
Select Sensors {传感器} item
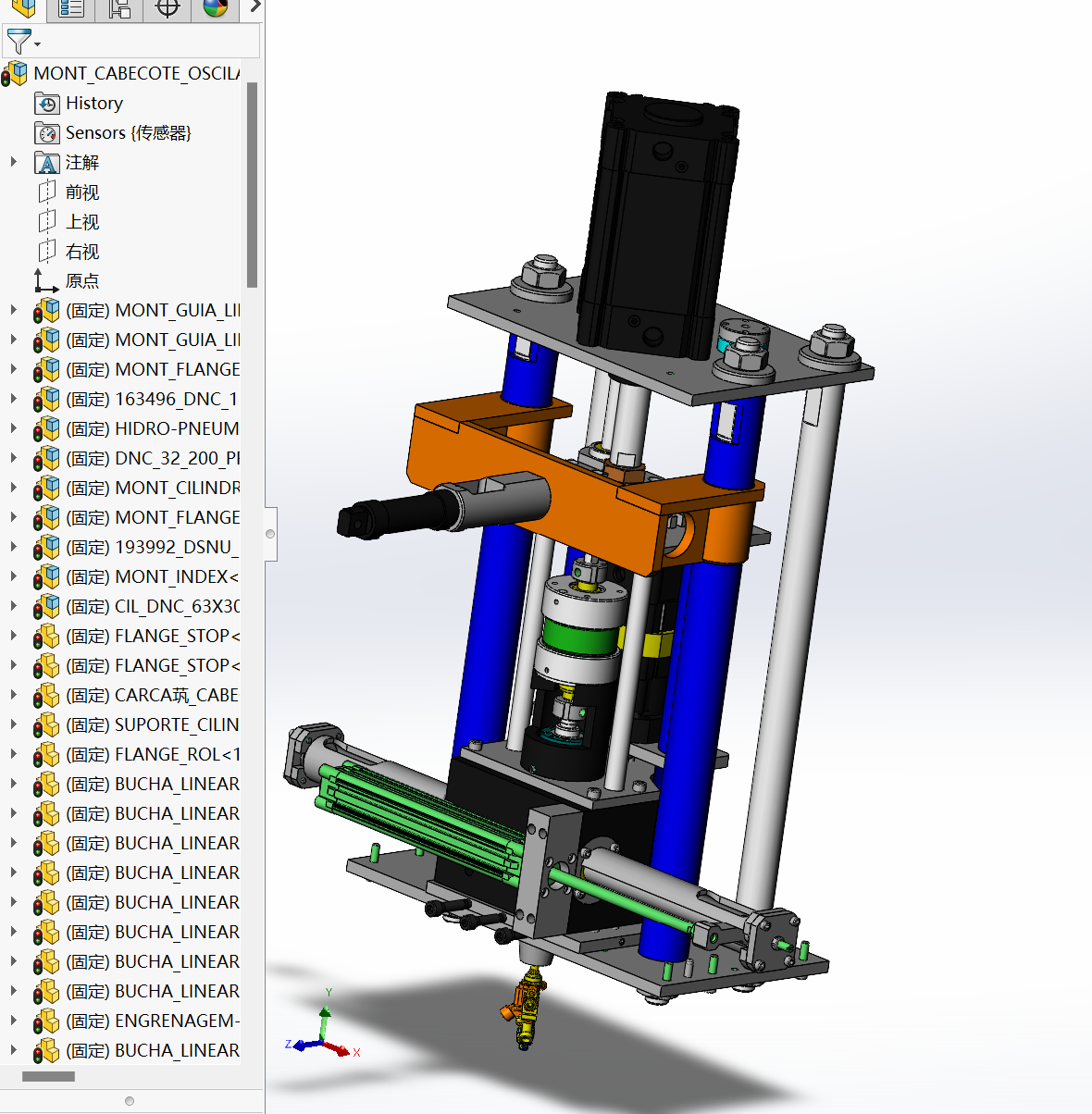point(128,132)
